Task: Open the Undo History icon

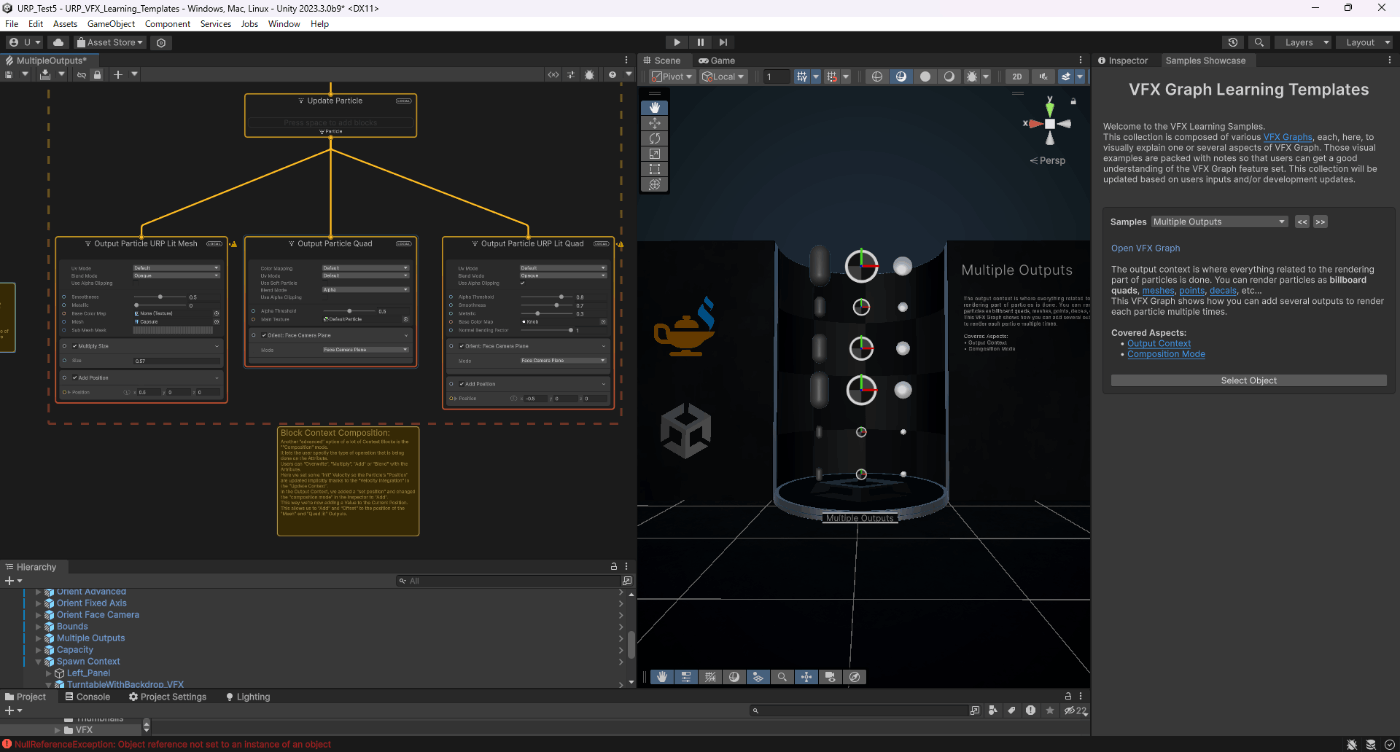Action: pyautogui.click(x=1233, y=43)
